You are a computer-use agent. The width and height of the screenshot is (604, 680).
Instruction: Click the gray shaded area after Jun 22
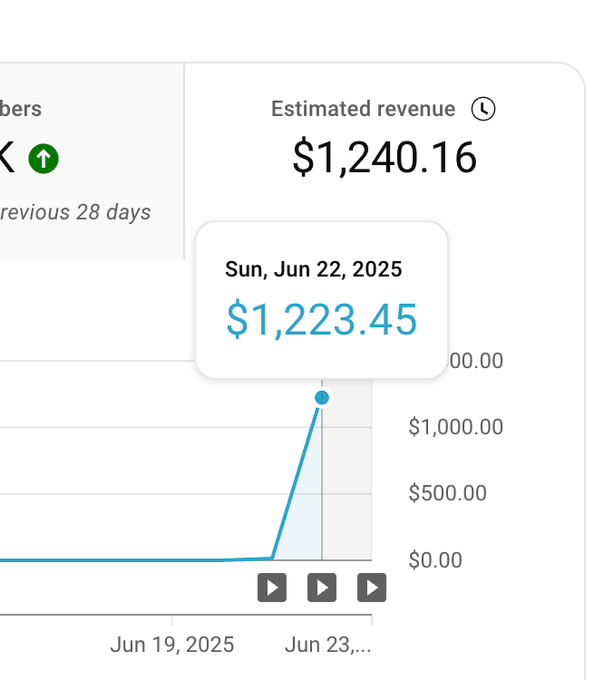point(347,470)
